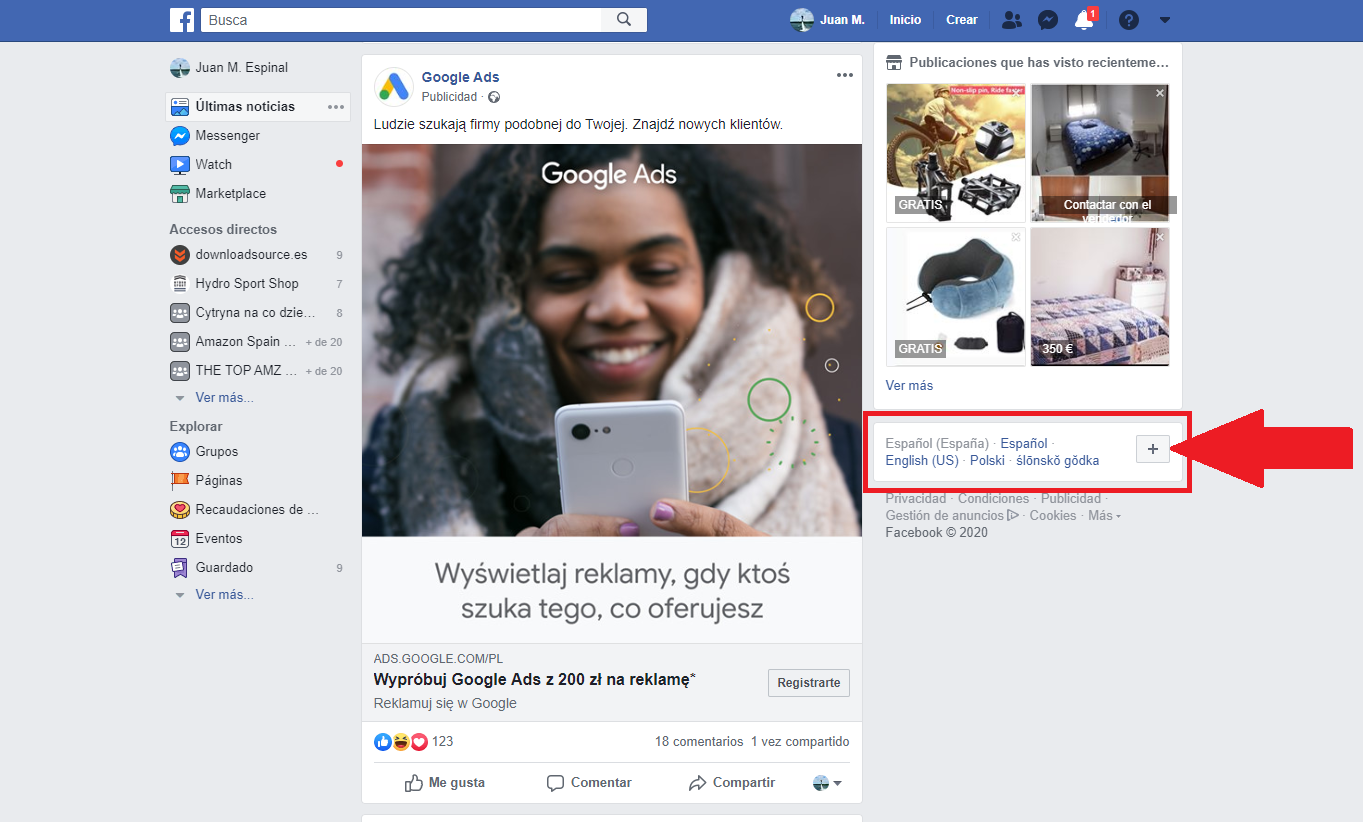The height and width of the screenshot is (822, 1363).
Task: Open the notifications bell icon
Action: 1084,20
